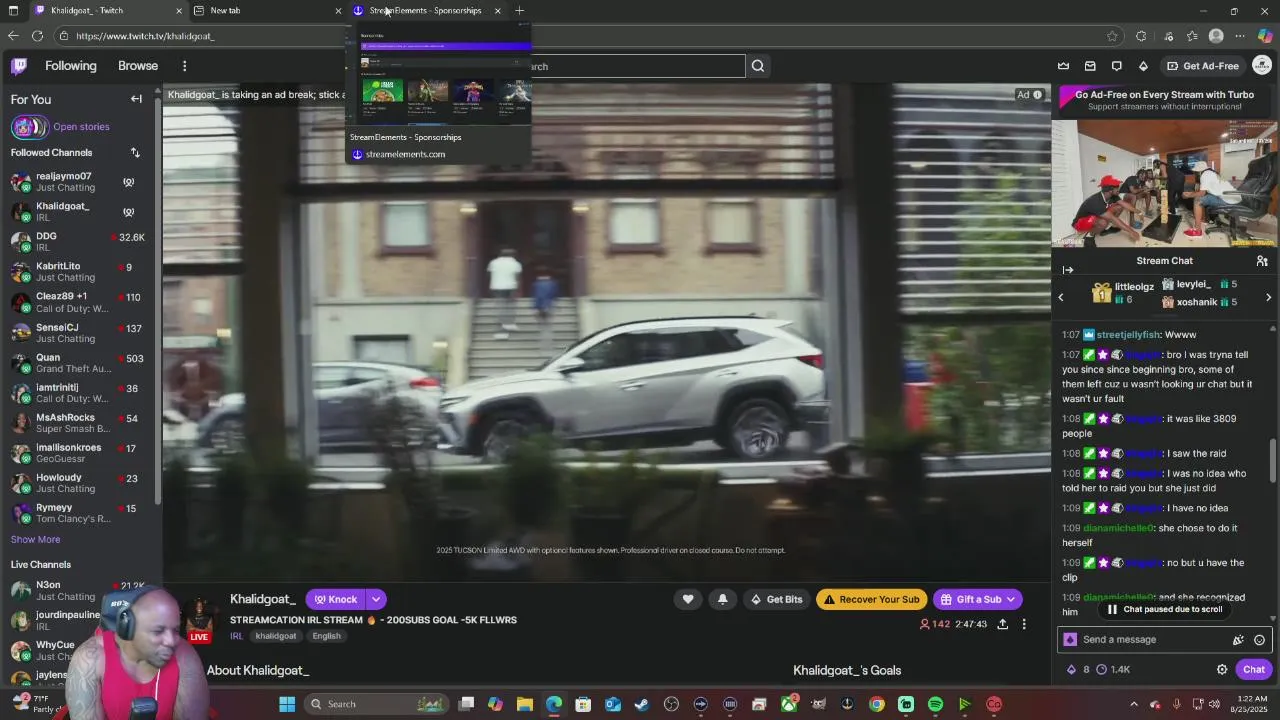Open a new browser tab
Screen dimensions: 1280x720
[519, 10]
